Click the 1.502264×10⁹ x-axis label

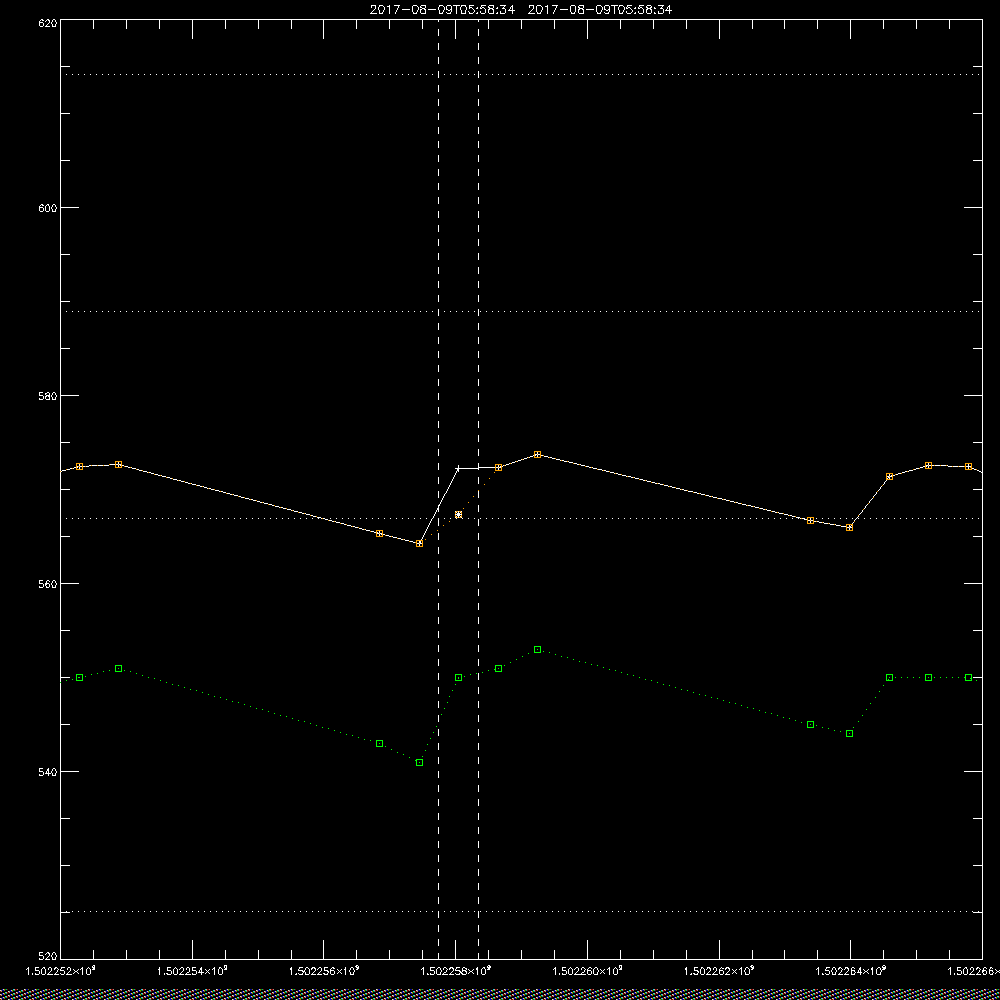pos(851,971)
